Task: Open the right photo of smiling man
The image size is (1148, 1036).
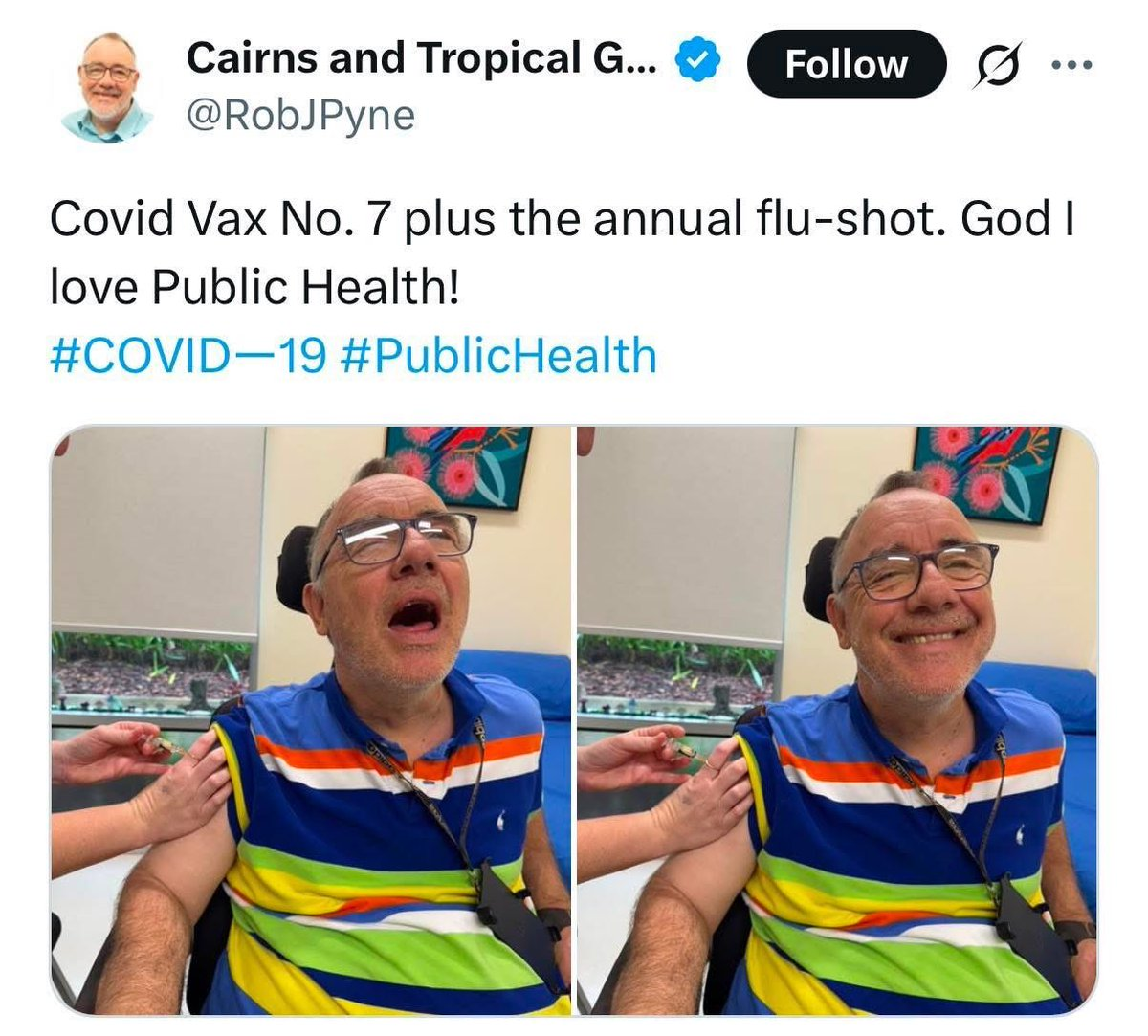Action: coord(837,720)
